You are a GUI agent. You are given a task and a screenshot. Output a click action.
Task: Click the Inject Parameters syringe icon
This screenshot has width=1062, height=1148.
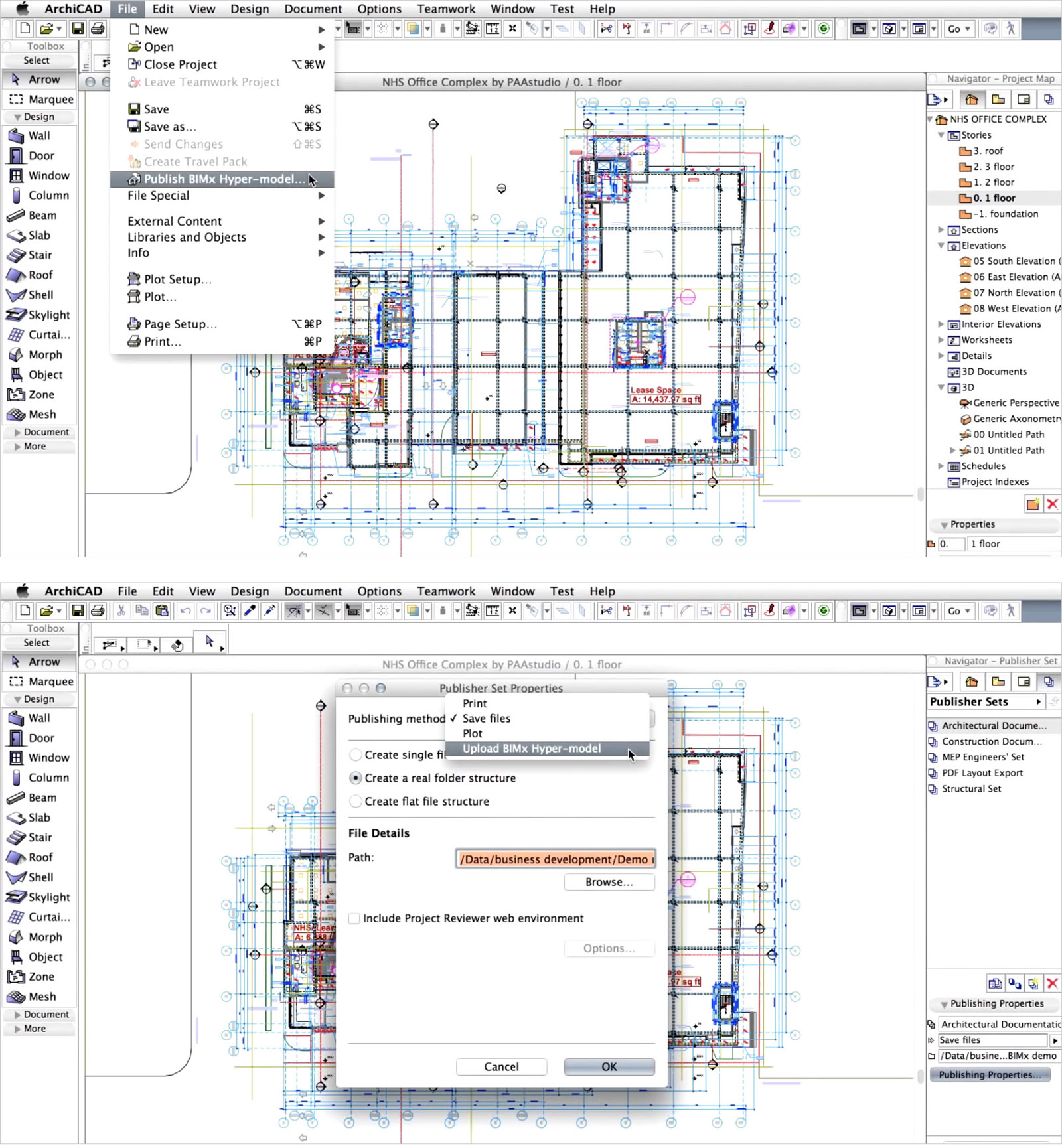pos(269,610)
